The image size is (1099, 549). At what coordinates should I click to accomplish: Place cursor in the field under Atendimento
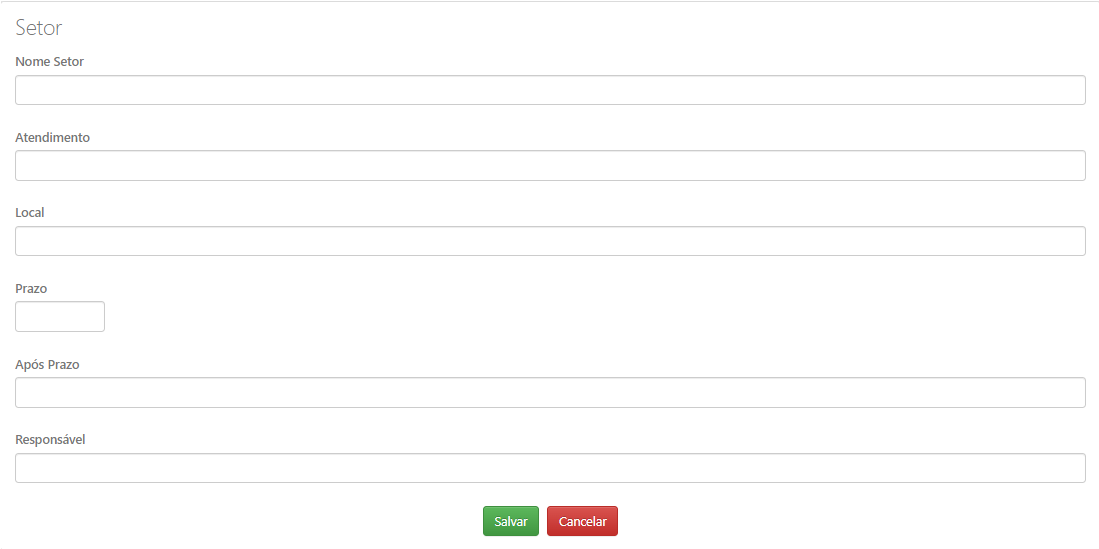coord(550,165)
